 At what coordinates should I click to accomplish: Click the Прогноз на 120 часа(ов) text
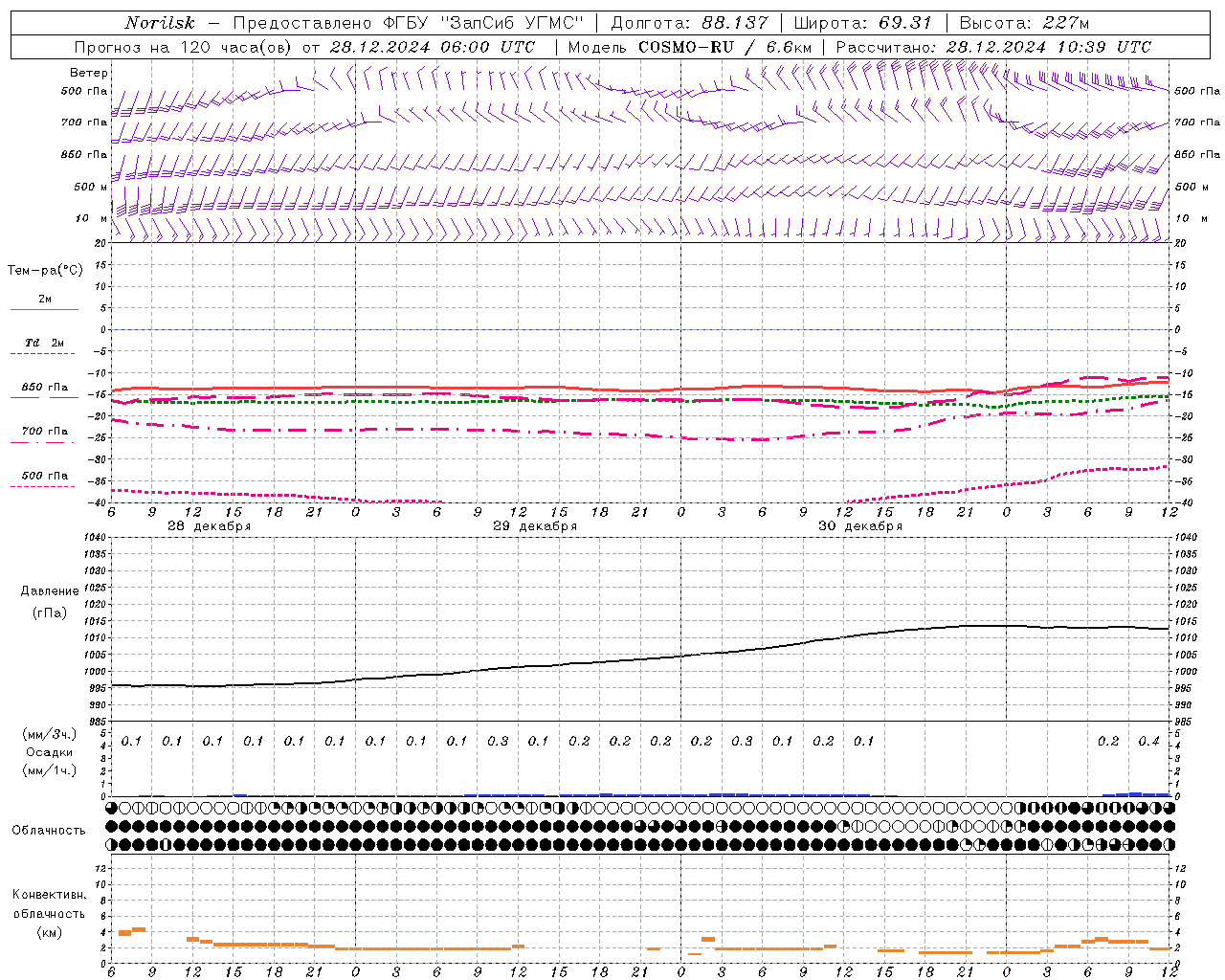point(184,47)
